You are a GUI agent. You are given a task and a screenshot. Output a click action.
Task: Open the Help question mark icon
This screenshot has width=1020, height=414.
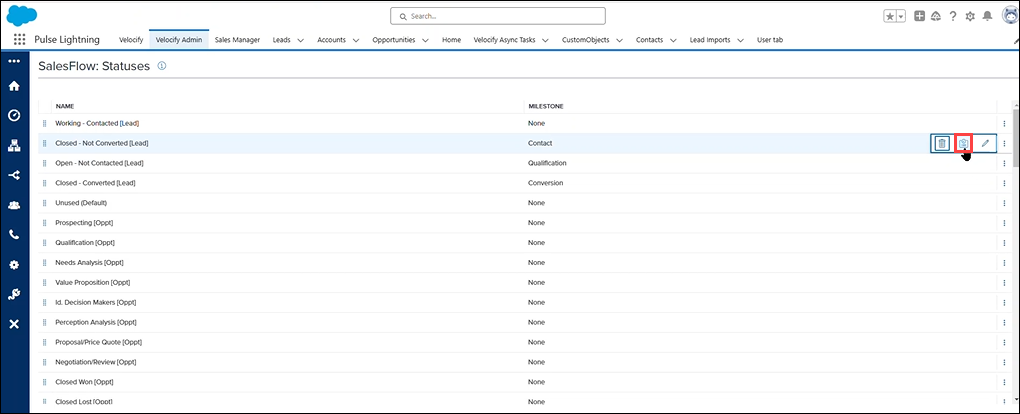(x=953, y=16)
